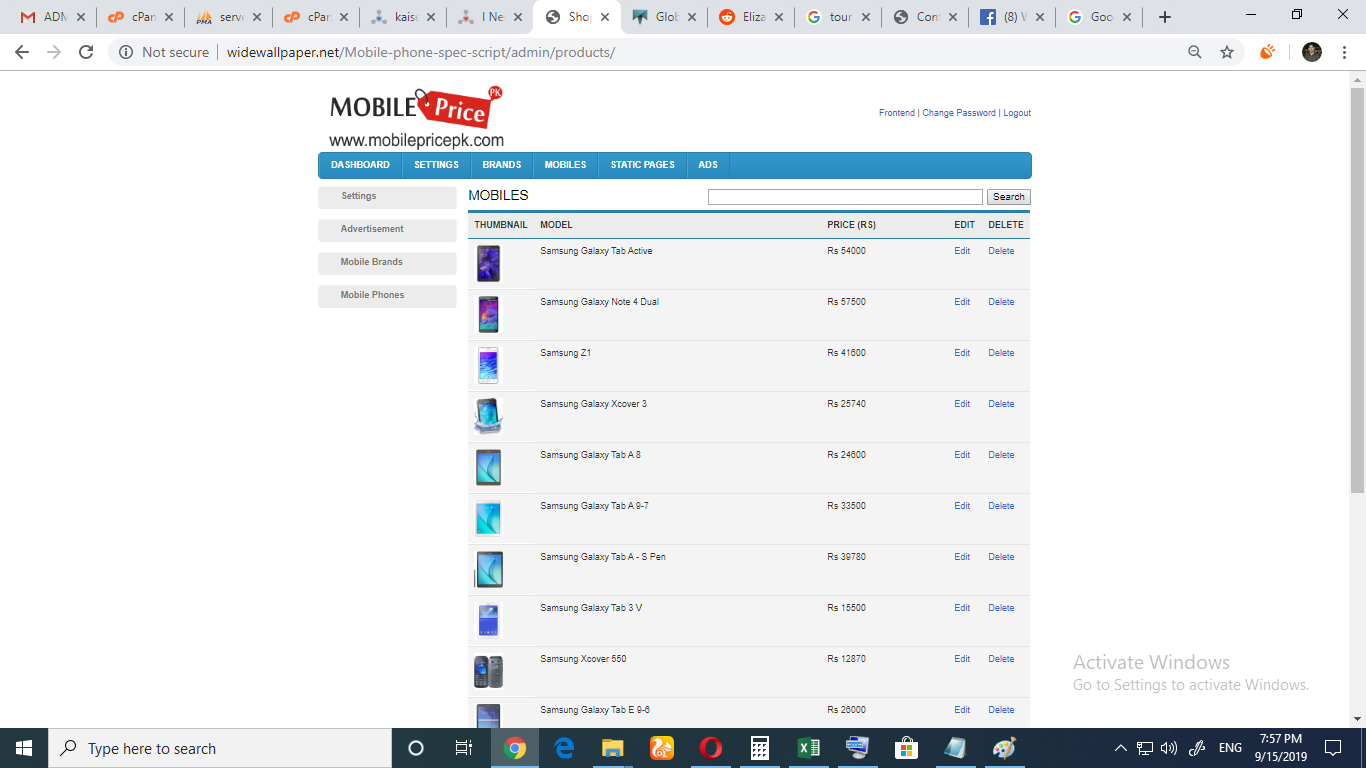Open the STATIC PAGES menu item

[643, 165]
